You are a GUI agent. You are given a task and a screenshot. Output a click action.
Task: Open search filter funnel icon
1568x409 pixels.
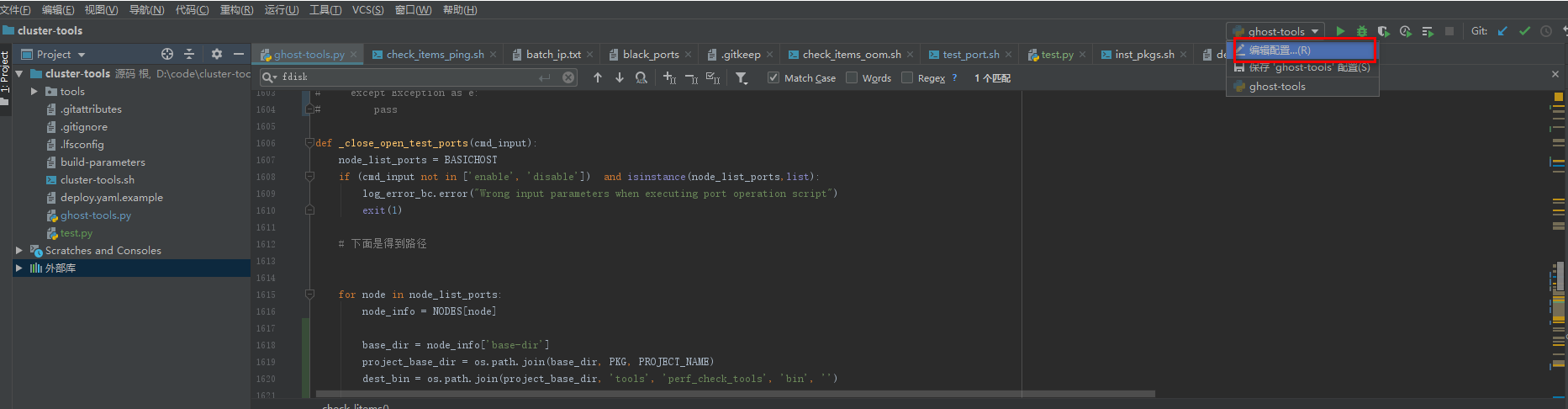(x=742, y=77)
